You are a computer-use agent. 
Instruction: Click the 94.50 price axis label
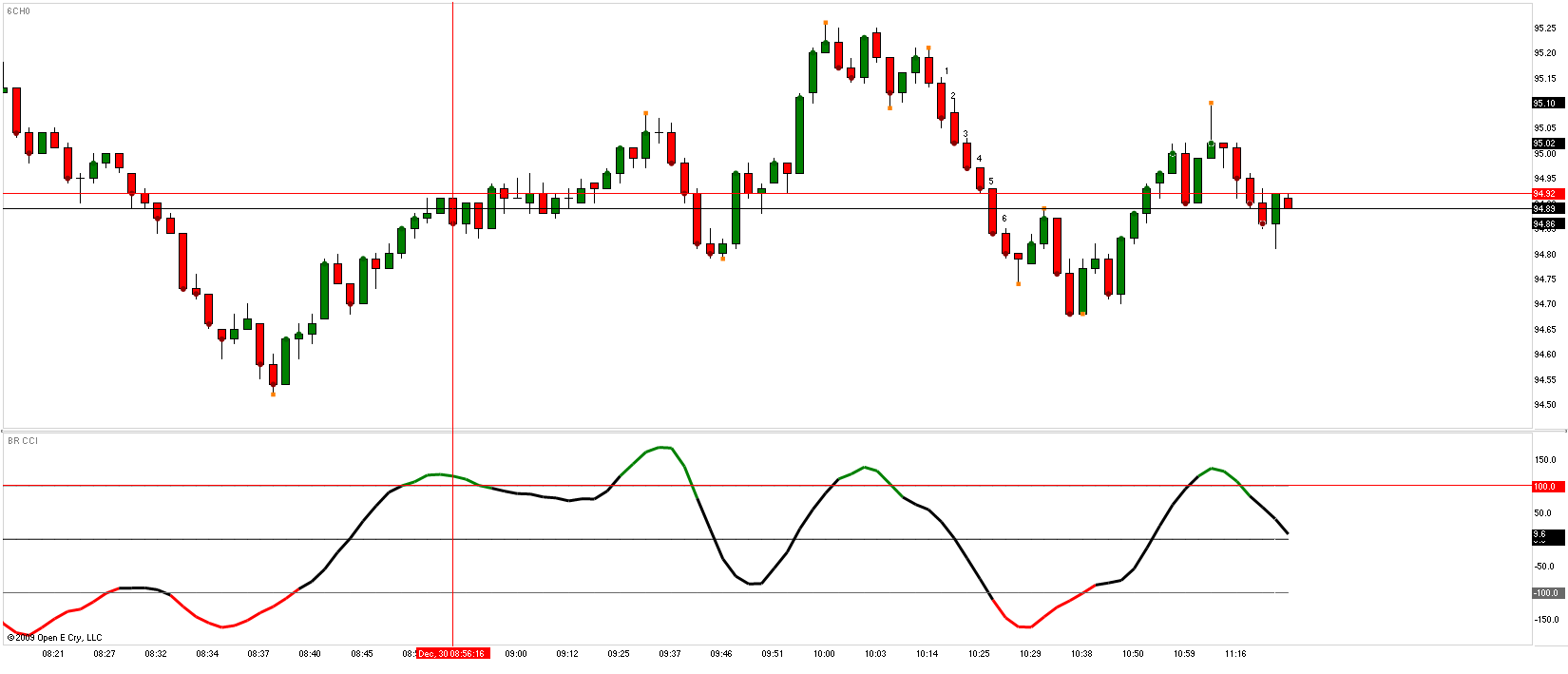click(1545, 405)
